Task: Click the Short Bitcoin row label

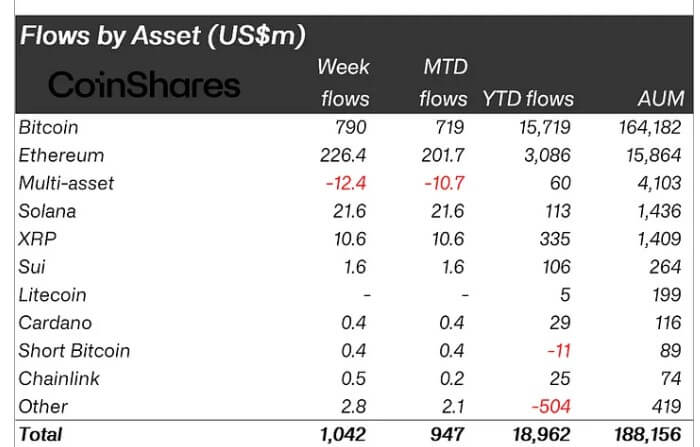Action: click(x=74, y=351)
